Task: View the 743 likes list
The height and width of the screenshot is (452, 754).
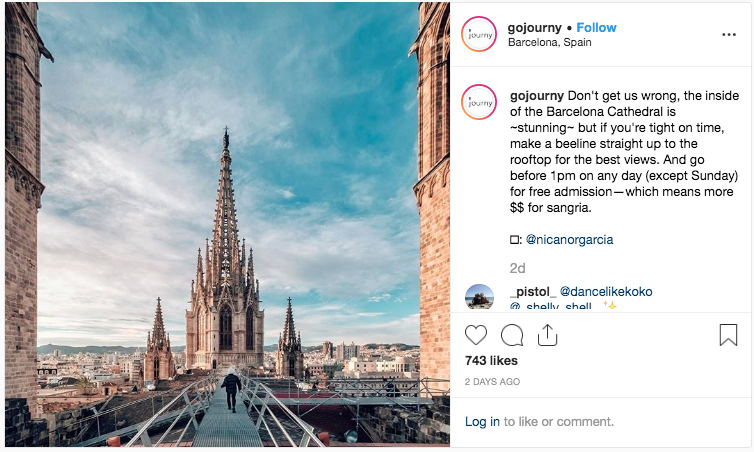Action: coord(491,360)
